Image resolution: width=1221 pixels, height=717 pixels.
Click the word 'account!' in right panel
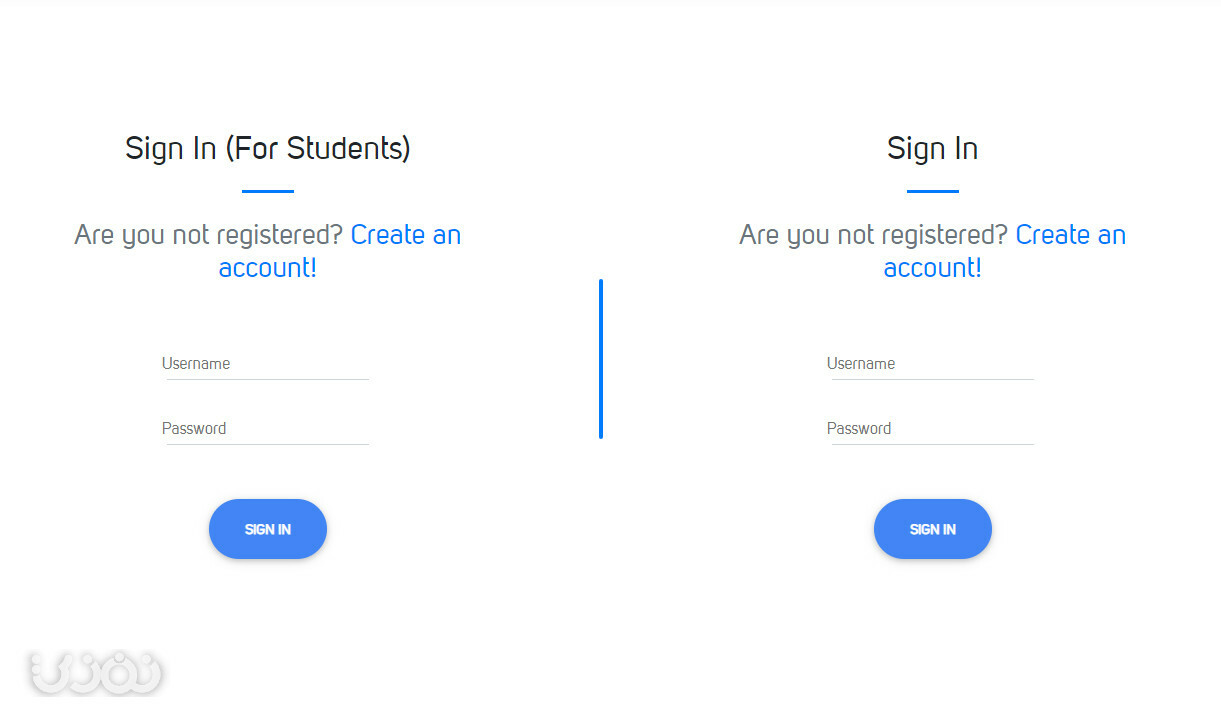coord(933,268)
